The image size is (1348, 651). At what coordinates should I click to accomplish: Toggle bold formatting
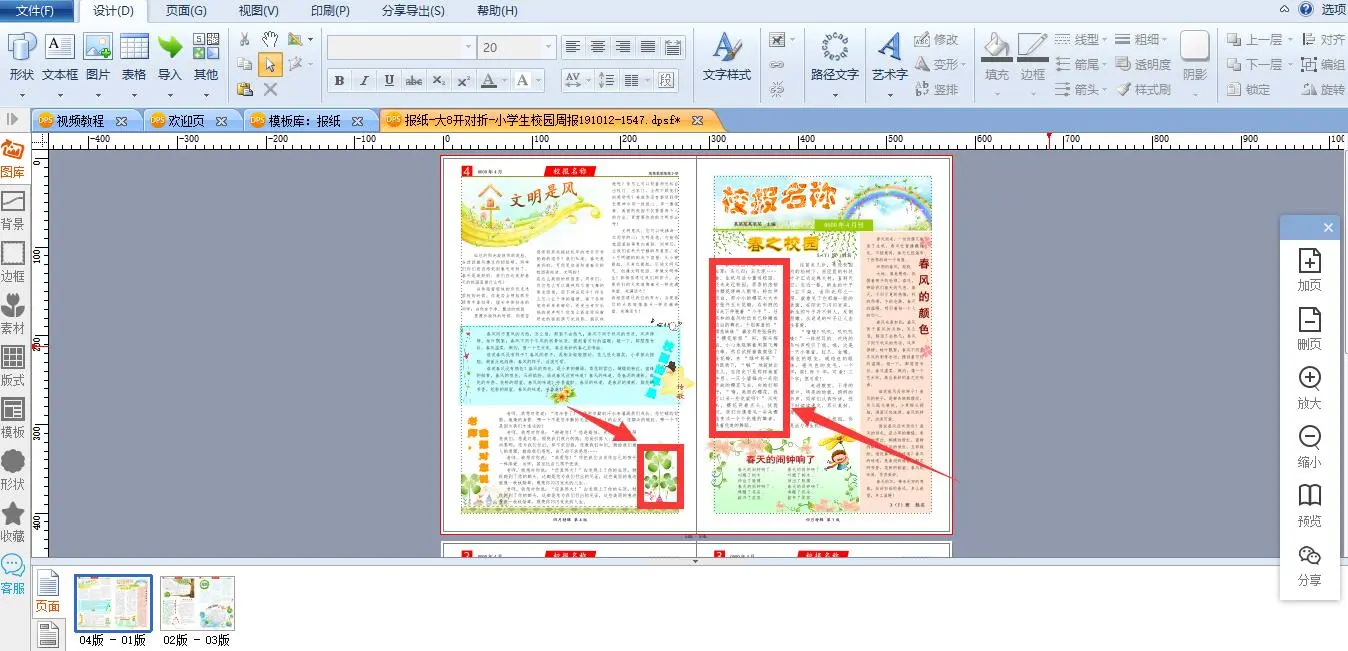[339, 80]
